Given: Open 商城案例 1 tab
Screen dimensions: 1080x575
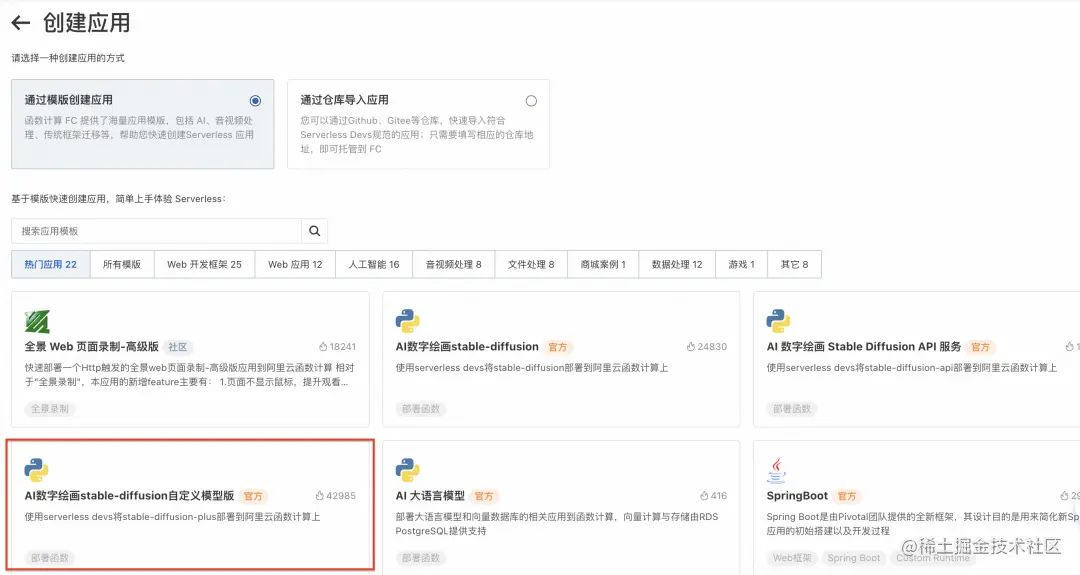Looking at the screenshot, I should click(x=603, y=264).
